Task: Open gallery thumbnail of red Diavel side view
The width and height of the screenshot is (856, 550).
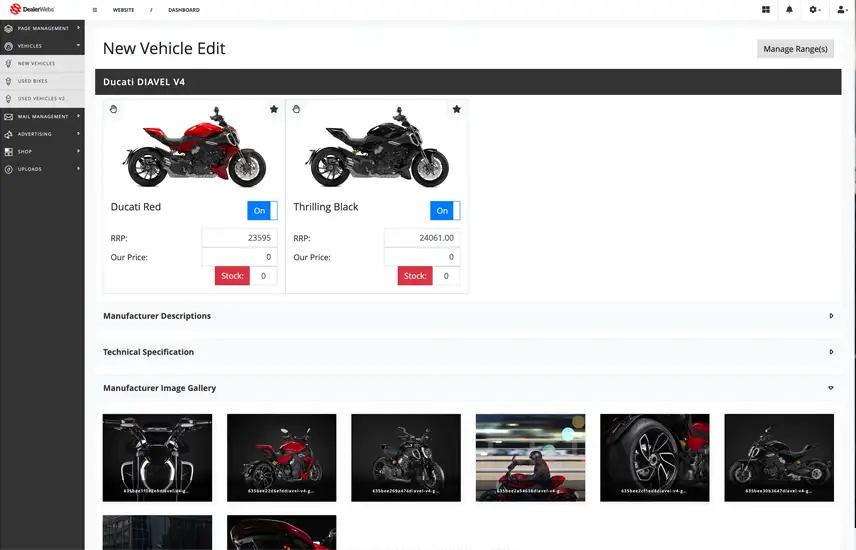Action: click(282, 458)
